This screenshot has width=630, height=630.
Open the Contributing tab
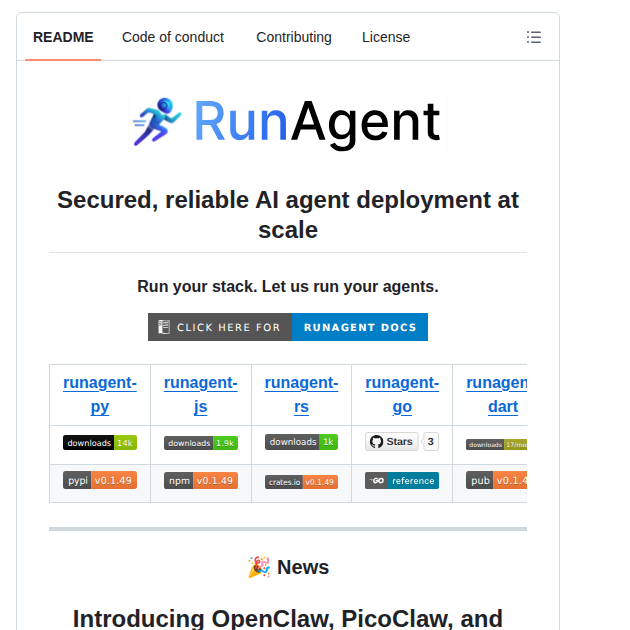pyautogui.click(x=294, y=37)
